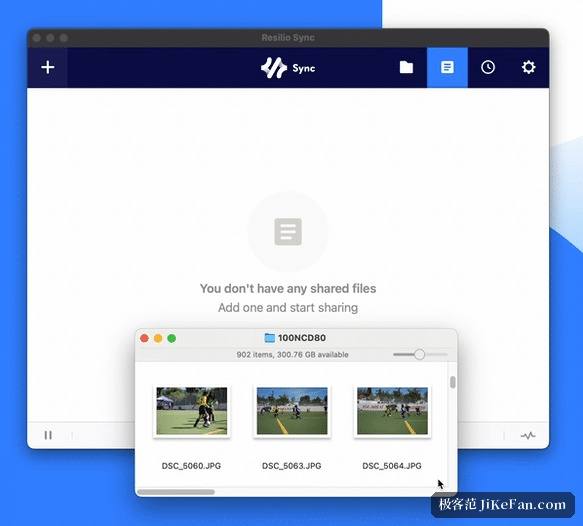Click the Resilio Sync window title

pyautogui.click(x=288, y=38)
